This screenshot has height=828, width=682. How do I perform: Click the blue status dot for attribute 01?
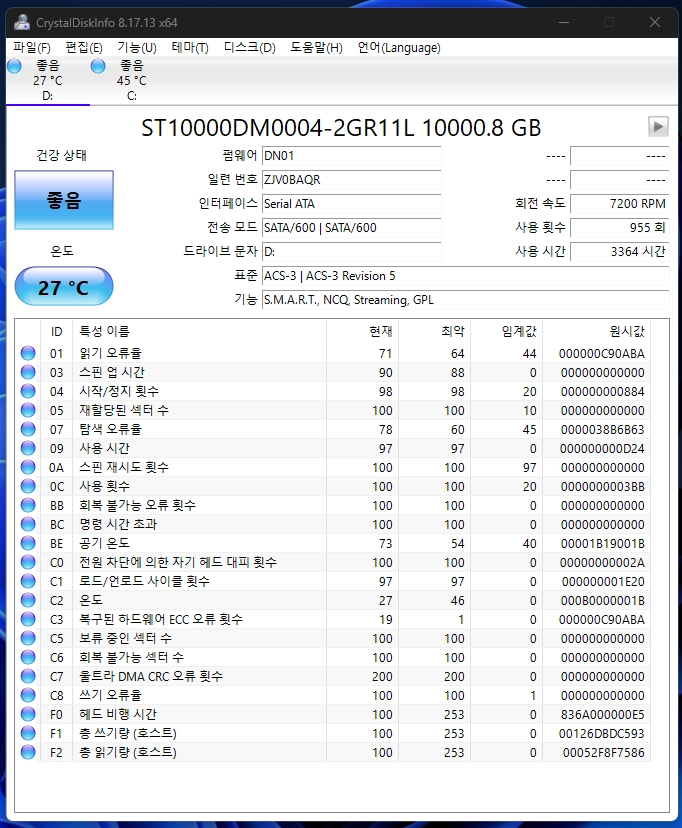[28, 353]
